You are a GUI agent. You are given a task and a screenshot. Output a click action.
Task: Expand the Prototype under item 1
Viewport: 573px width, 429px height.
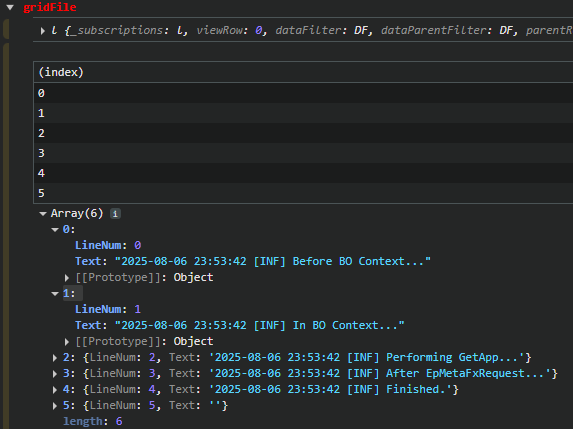(x=67, y=342)
